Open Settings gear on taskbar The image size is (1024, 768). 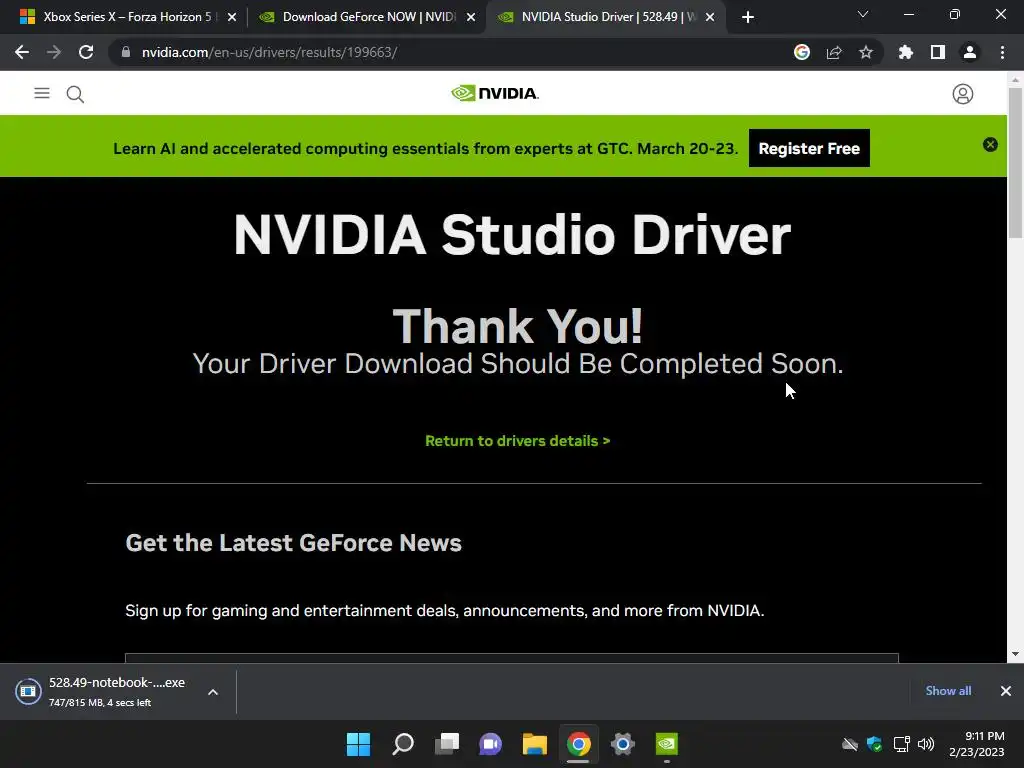622,744
